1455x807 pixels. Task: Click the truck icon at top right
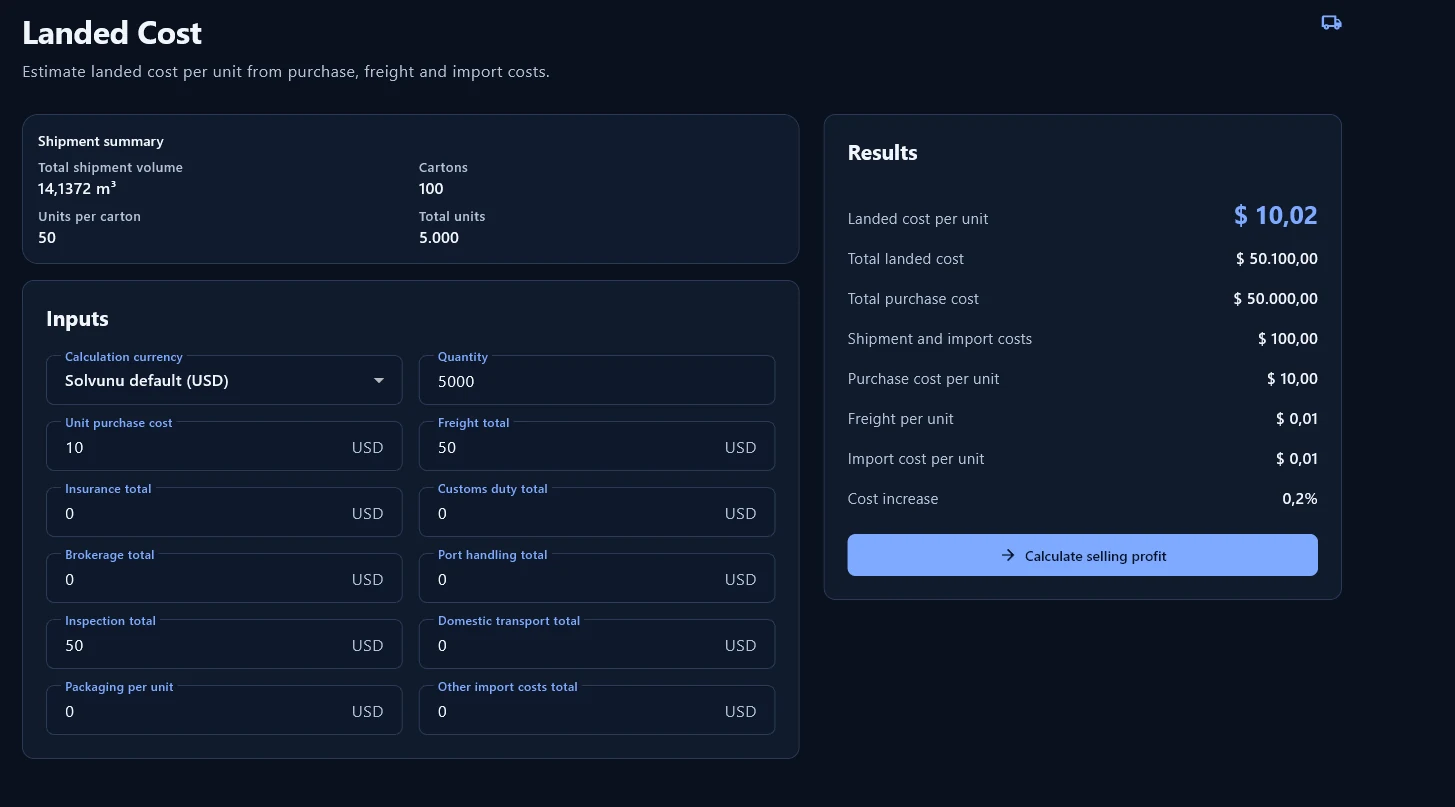coord(1331,23)
